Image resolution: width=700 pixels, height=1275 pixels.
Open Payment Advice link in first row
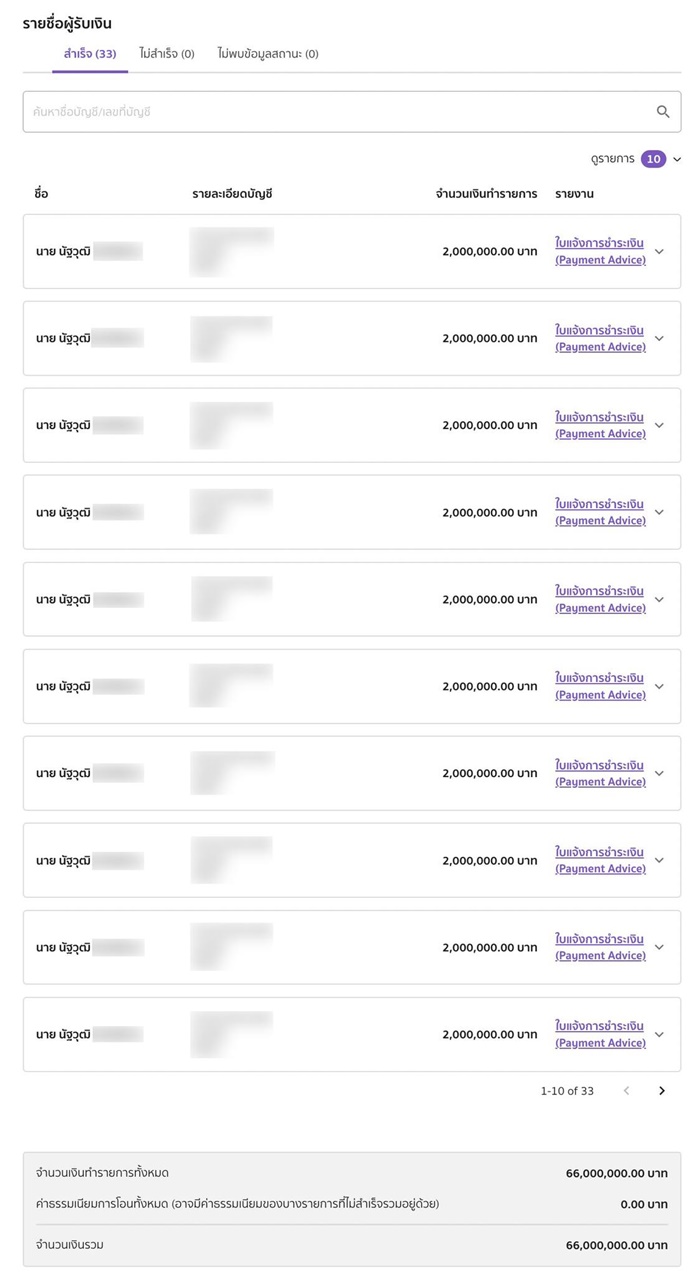coord(600,252)
